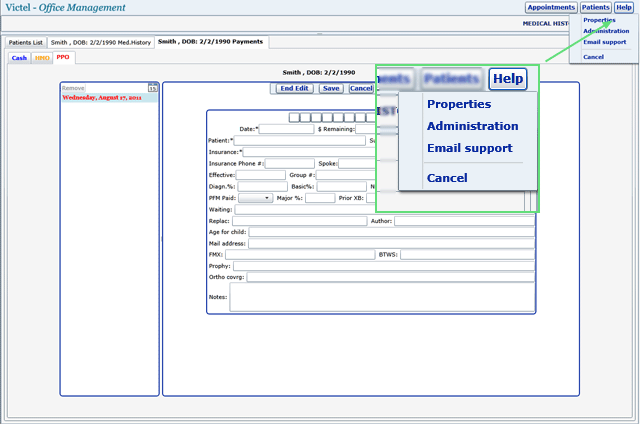
Task: Focus the Insurance field
Action: (x=309, y=152)
